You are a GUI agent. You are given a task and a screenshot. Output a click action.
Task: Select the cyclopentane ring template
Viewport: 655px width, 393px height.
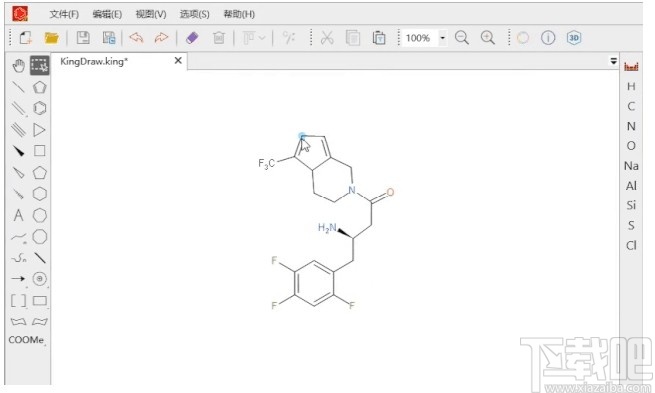click(40, 172)
